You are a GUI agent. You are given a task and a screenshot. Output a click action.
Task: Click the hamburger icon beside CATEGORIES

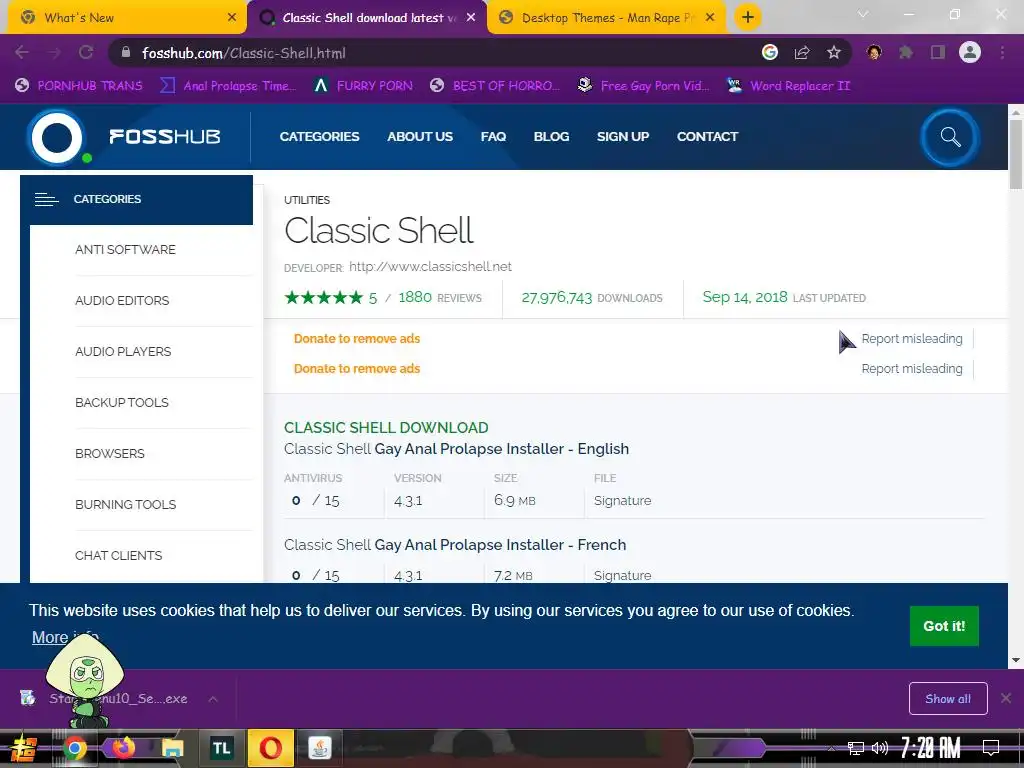[46, 199]
